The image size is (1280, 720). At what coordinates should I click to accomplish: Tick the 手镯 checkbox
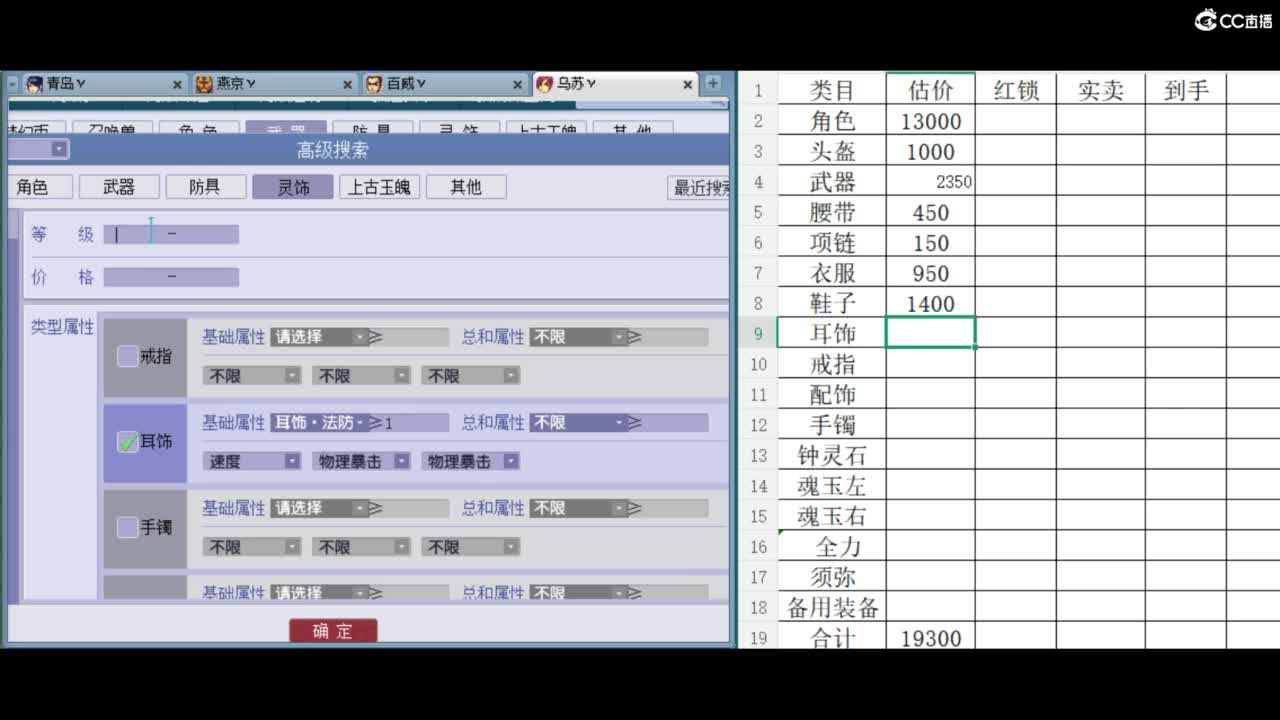[128, 527]
